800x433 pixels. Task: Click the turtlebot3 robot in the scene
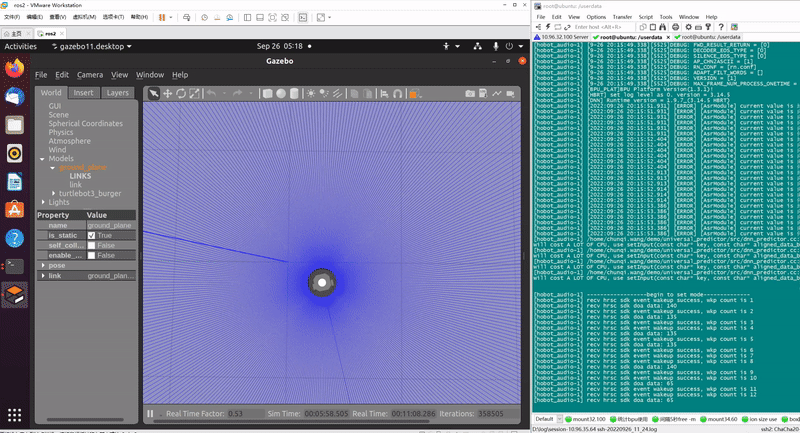tap(322, 283)
